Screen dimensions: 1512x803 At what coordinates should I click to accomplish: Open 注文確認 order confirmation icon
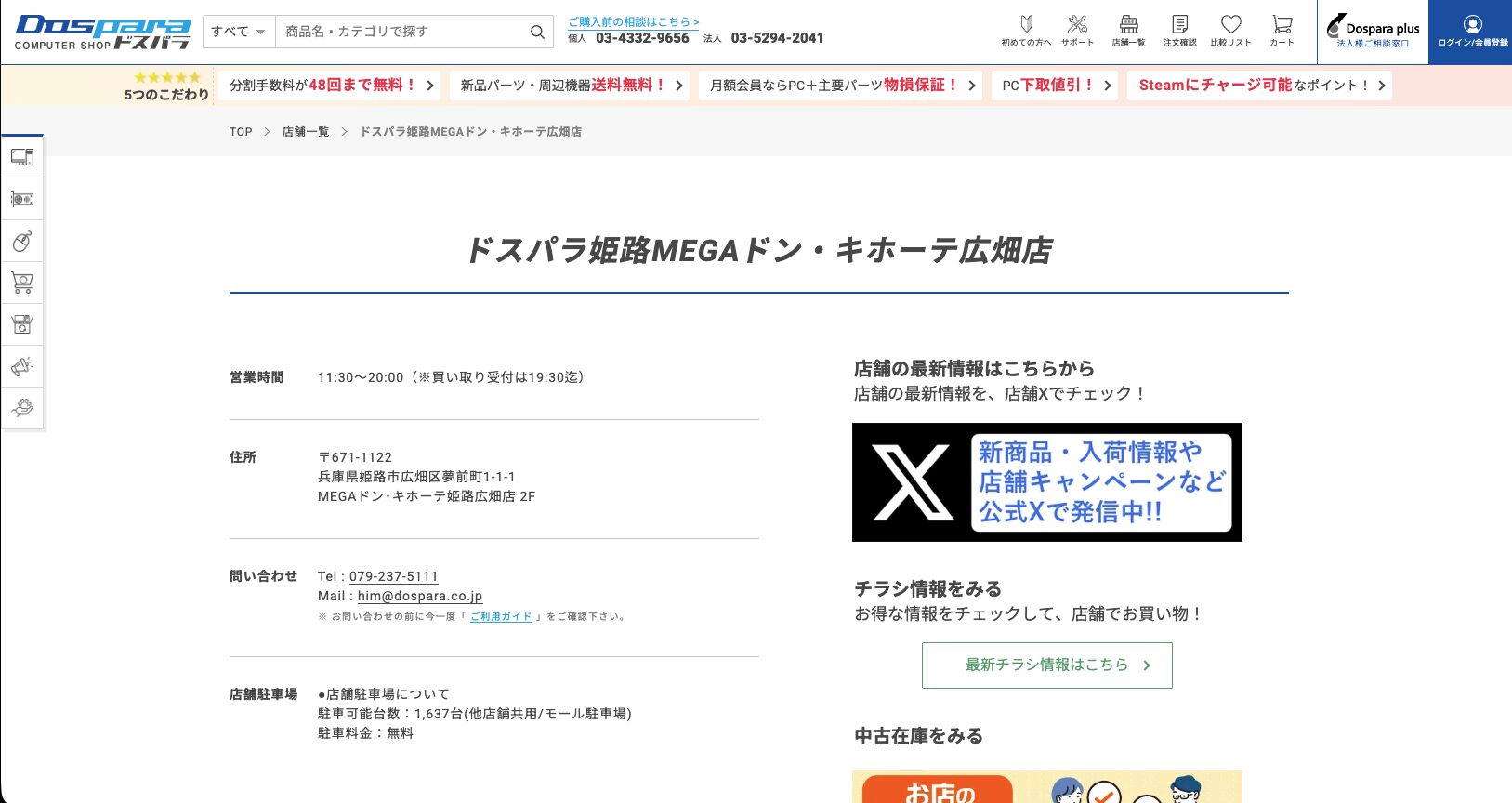click(x=1179, y=31)
